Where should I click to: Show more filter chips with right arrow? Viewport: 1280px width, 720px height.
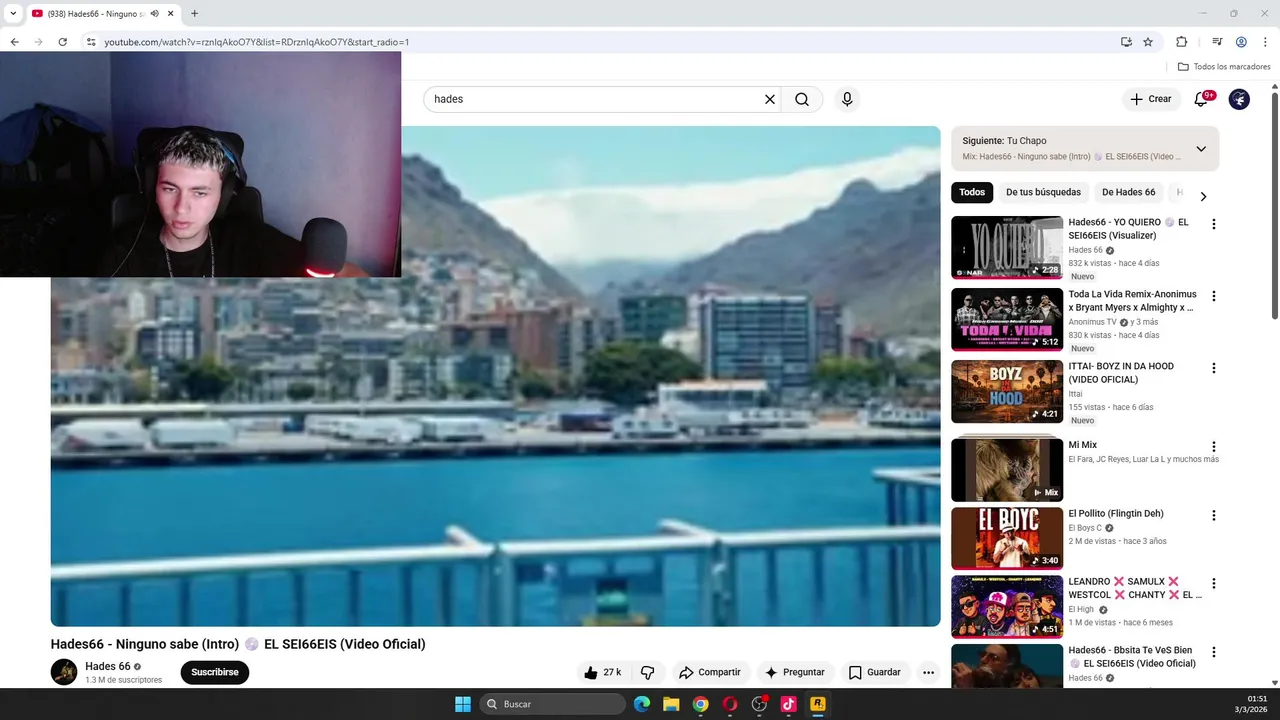pyautogui.click(x=1203, y=197)
